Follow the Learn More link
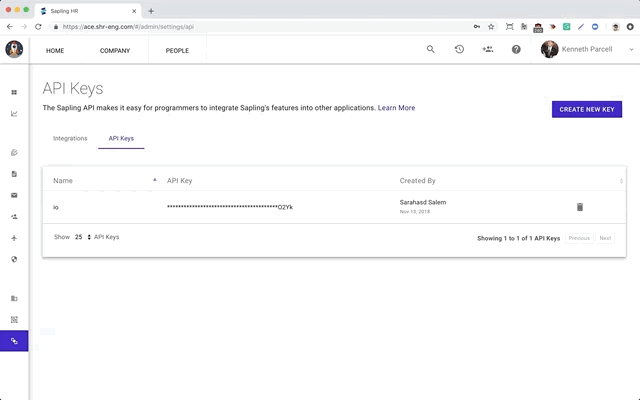The height and width of the screenshot is (400, 640). [396, 108]
